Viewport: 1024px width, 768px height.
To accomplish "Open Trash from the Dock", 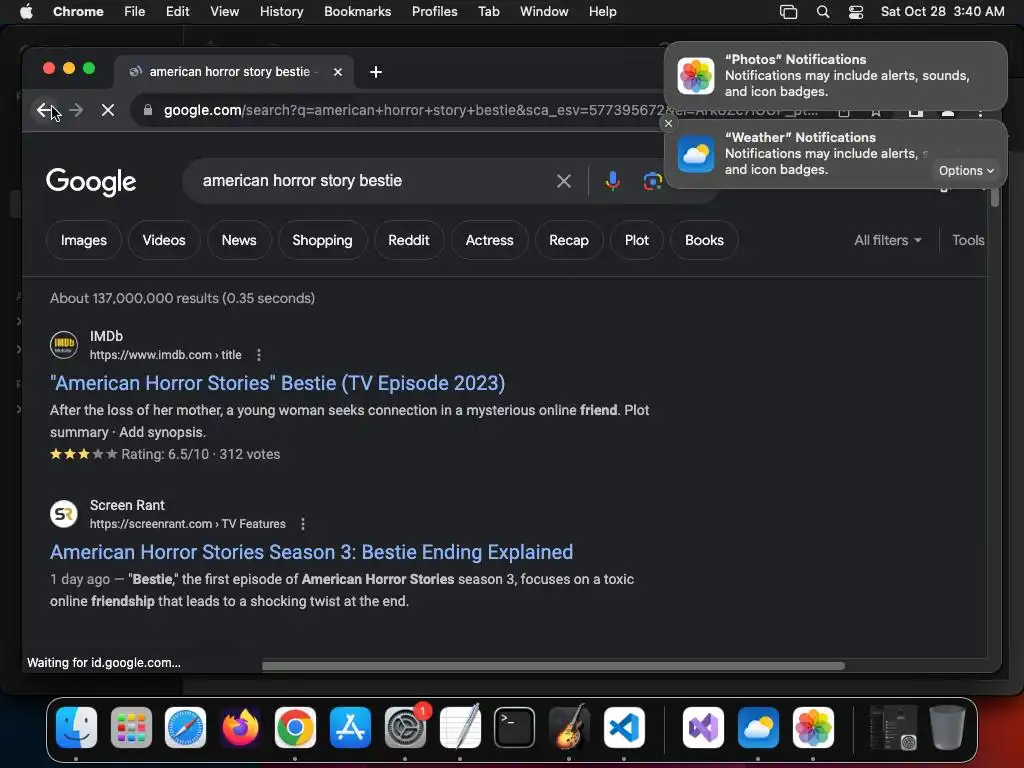I will pos(948,727).
